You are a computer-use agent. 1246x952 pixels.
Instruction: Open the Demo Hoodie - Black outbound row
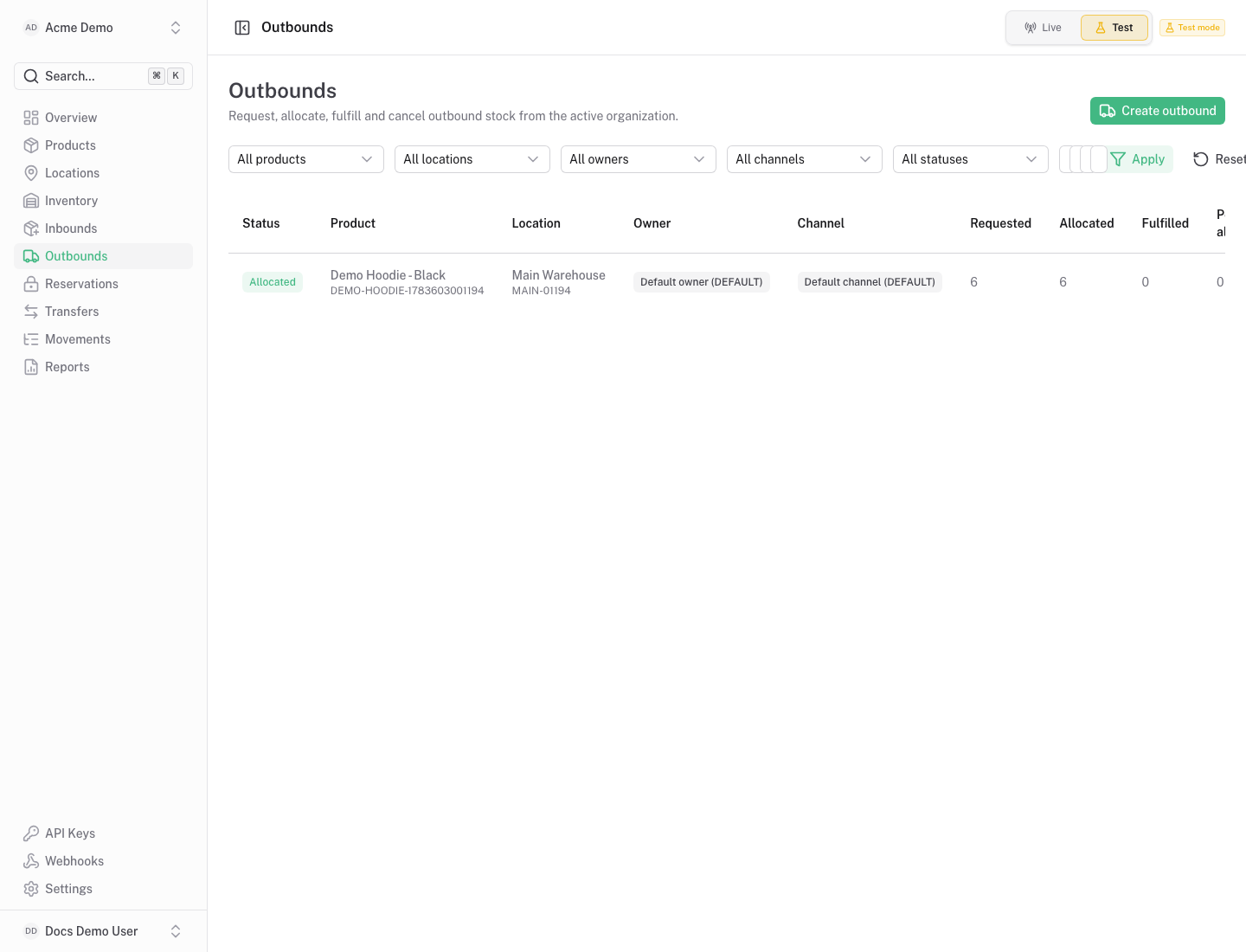point(727,282)
